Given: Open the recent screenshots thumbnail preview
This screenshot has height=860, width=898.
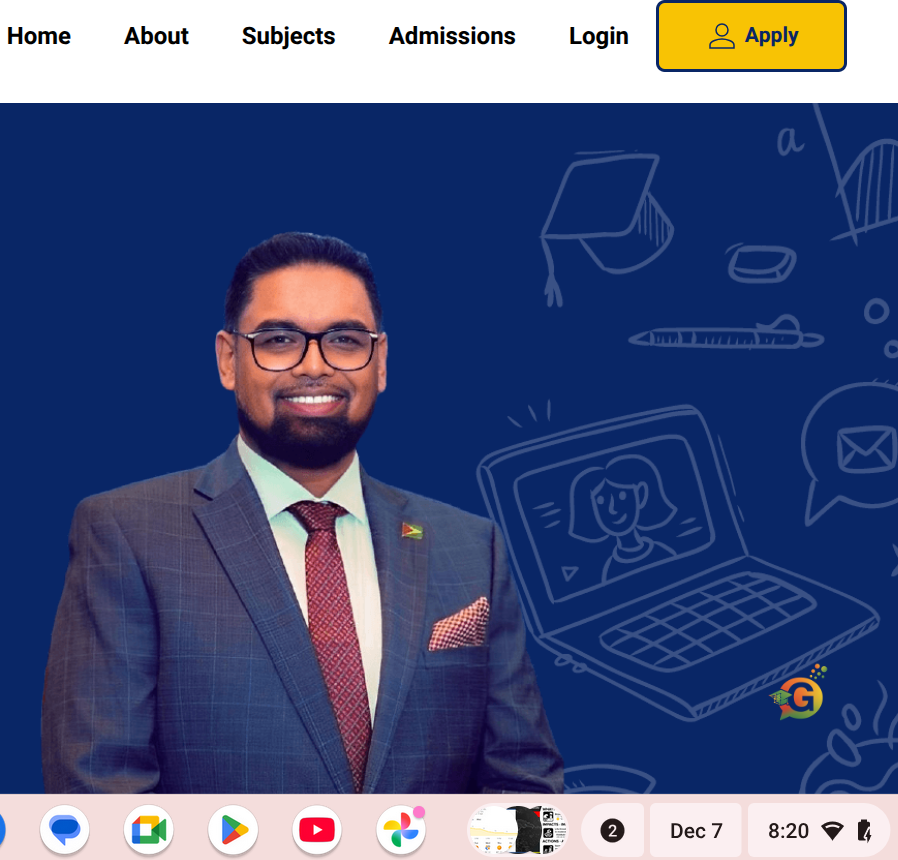Looking at the screenshot, I should [x=518, y=830].
